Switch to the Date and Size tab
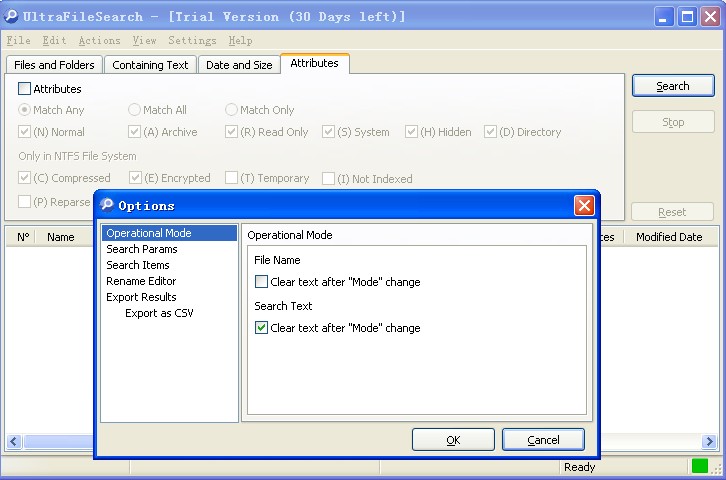The image size is (726, 480). [239, 65]
